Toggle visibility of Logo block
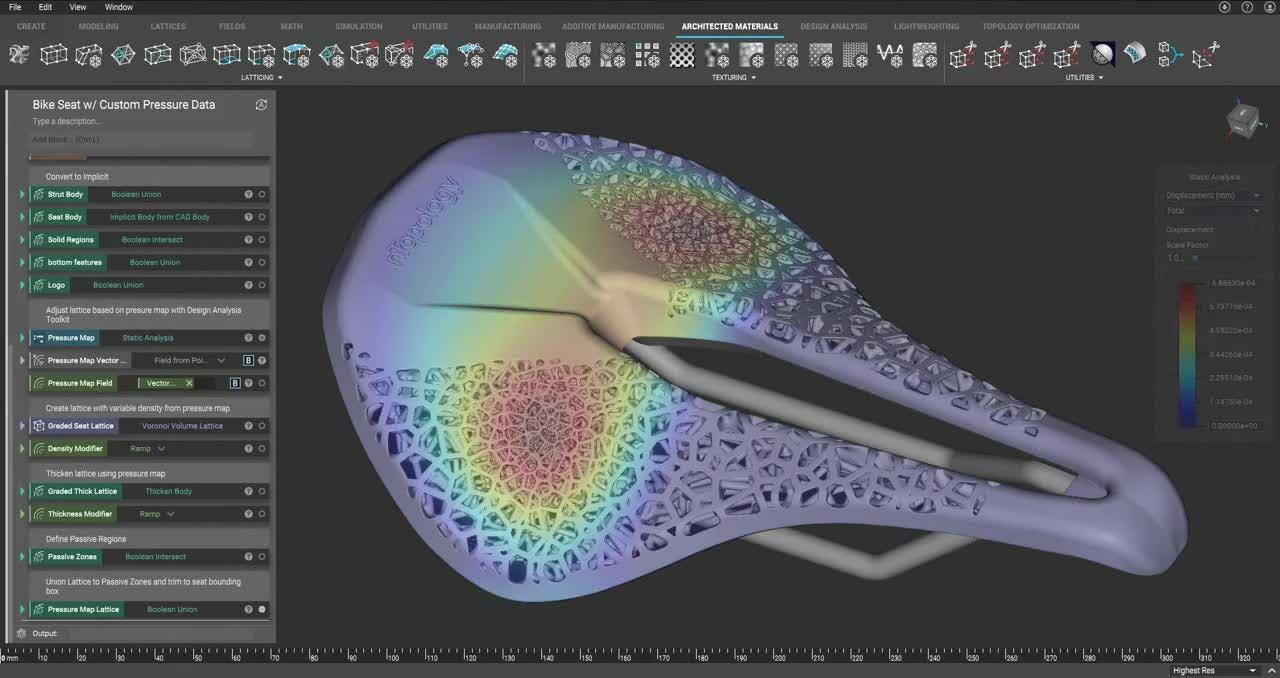The height and width of the screenshot is (678, 1280). coord(262,285)
